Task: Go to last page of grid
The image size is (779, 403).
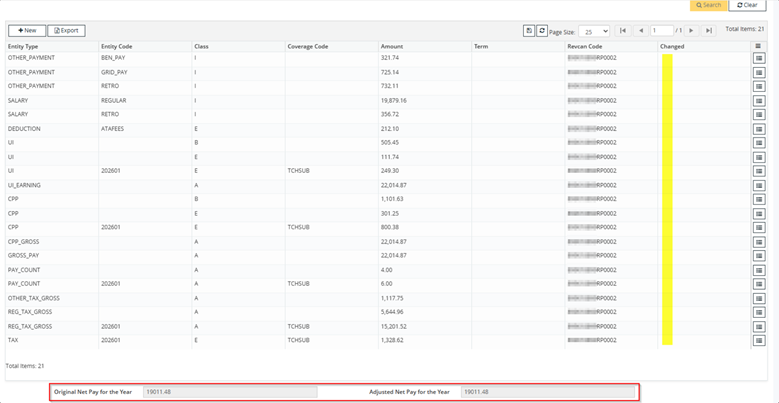Action: (x=709, y=31)
